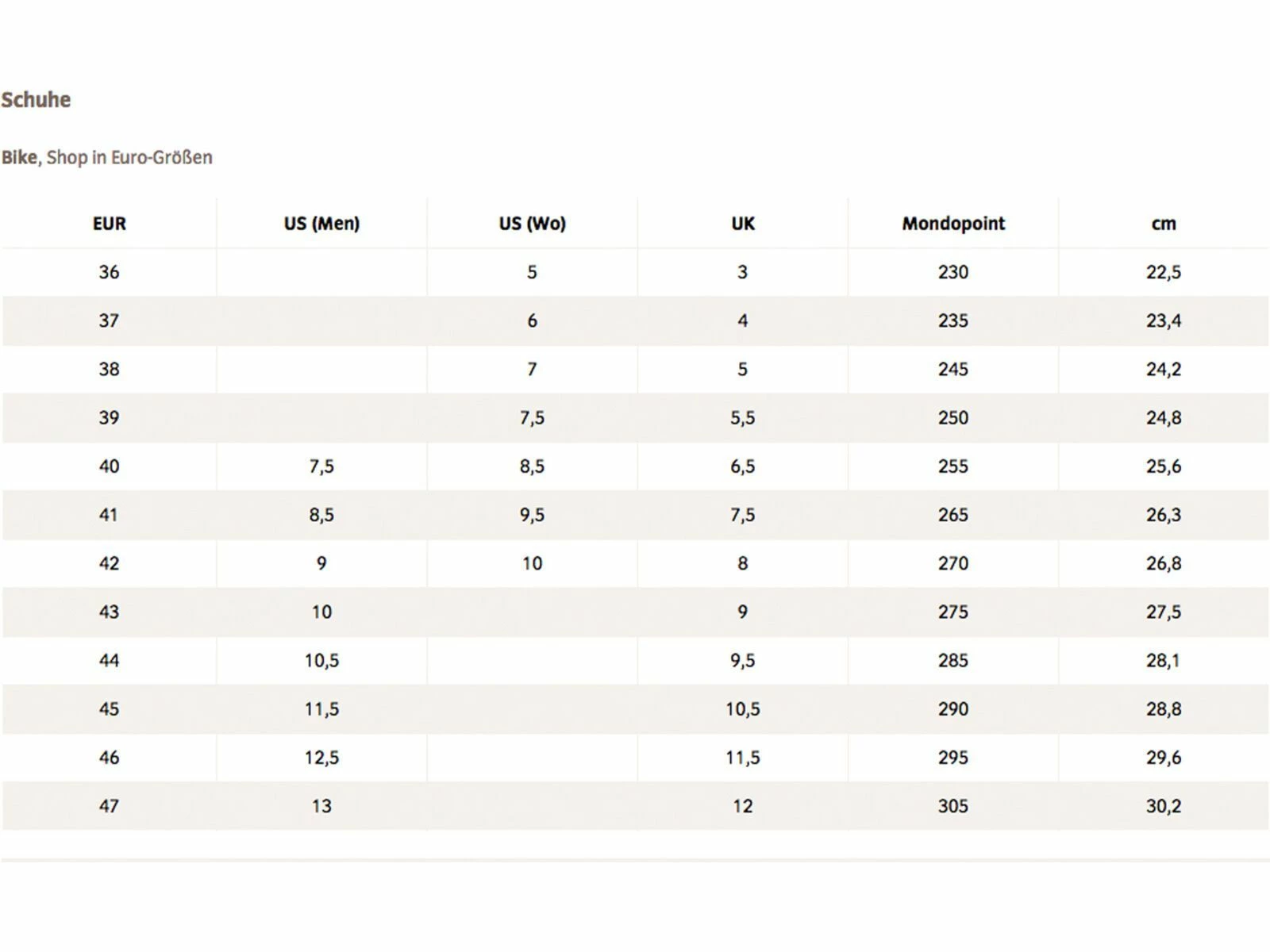Select Mondopoint value 270
The width and height of the screenshot is (1270, 952).
tap(953, 563)
